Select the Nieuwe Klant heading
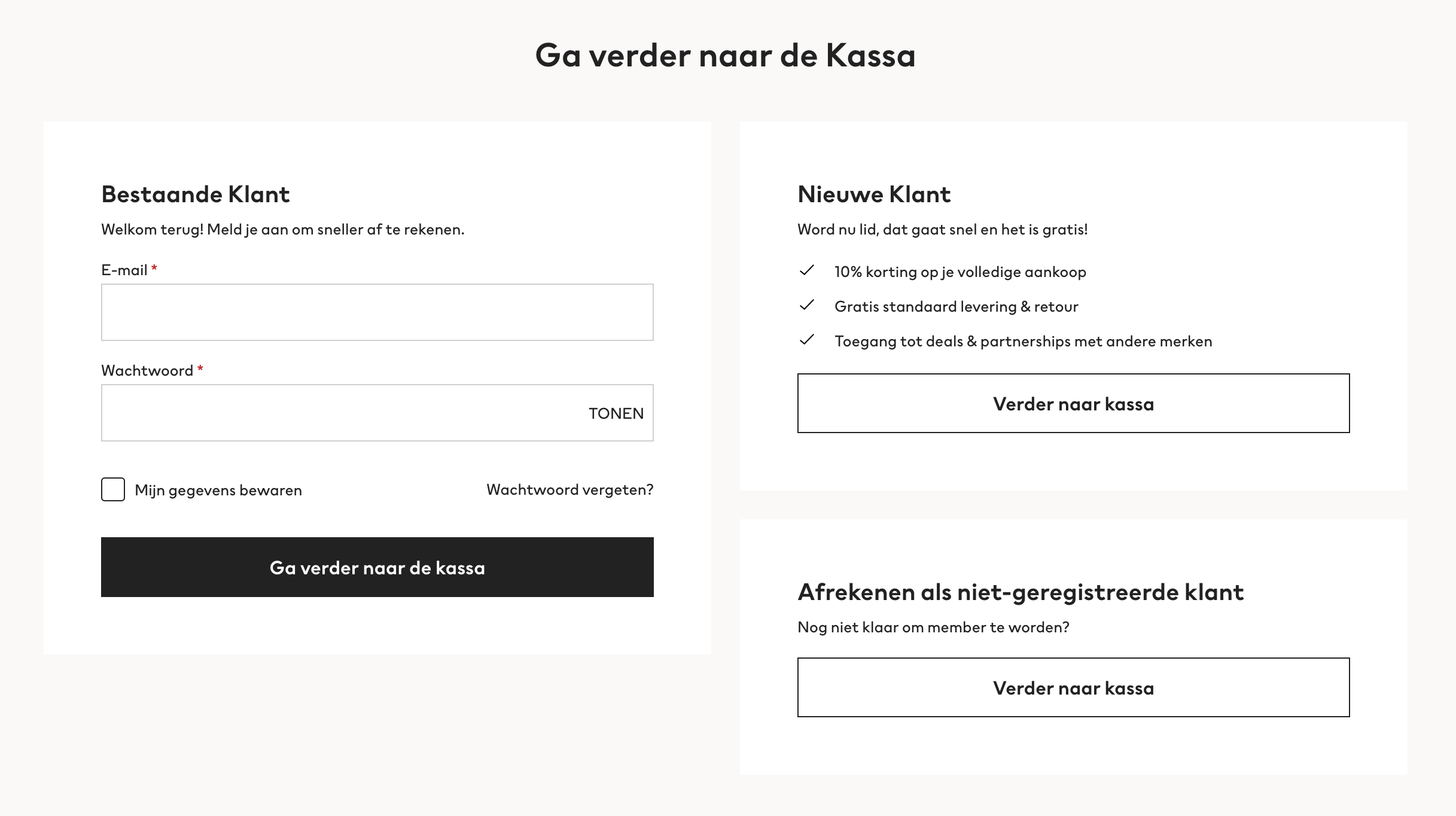The height and width of the screenshot is (816, 1456). point(874,194)
